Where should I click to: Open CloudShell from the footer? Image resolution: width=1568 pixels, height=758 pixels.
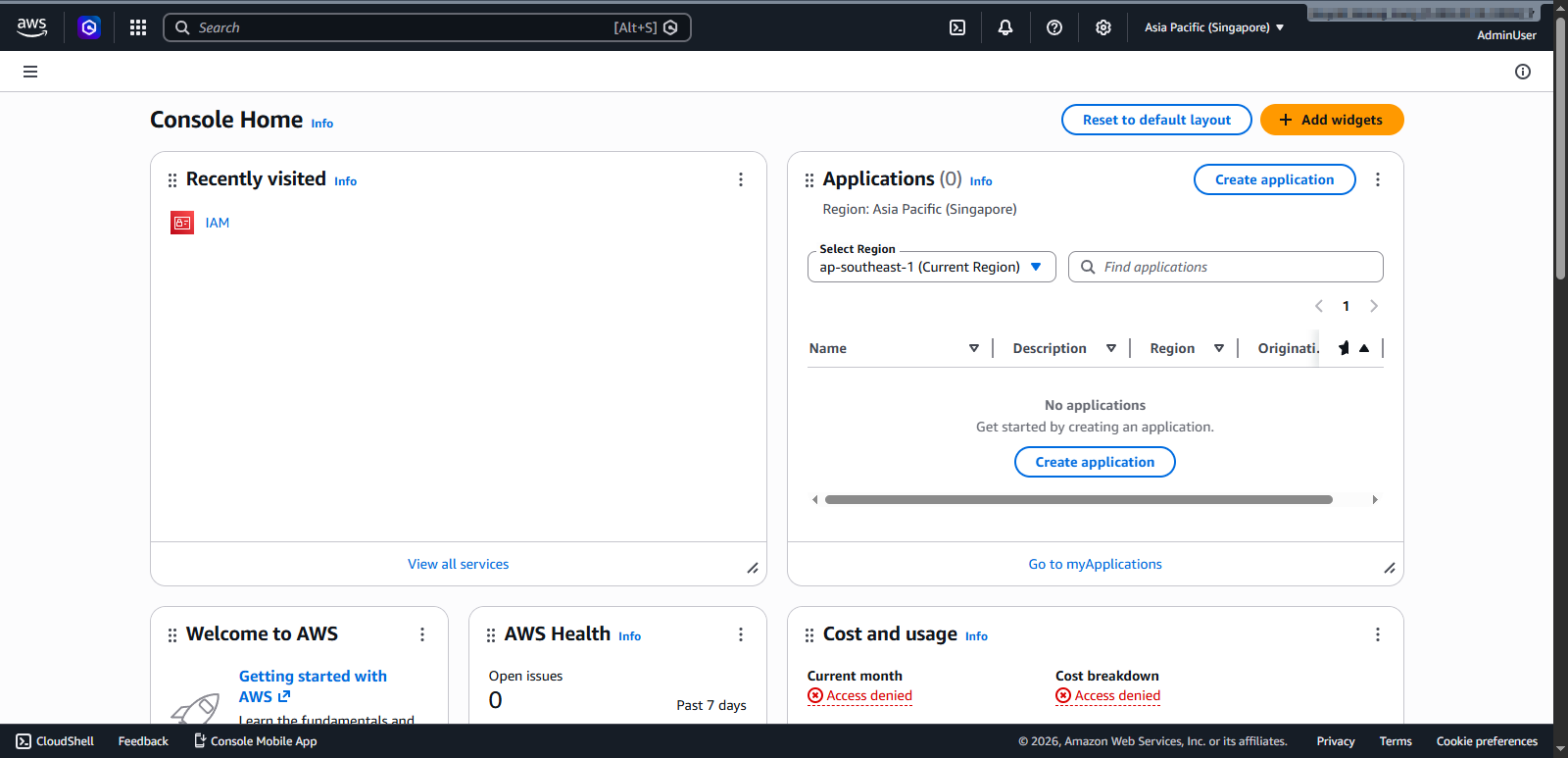coord(55,741)
